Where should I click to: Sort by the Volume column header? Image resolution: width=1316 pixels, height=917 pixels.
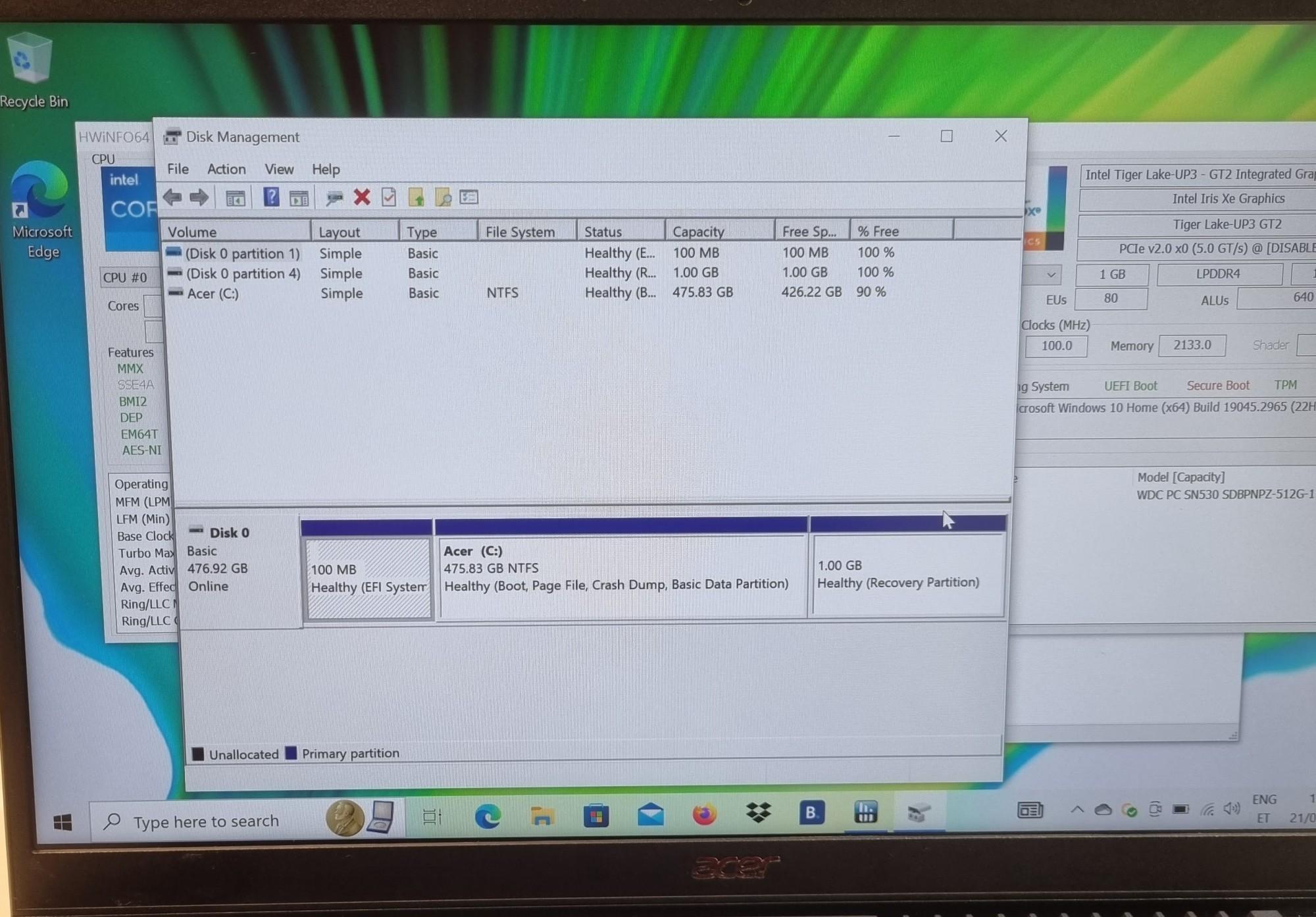pos(236,232)
